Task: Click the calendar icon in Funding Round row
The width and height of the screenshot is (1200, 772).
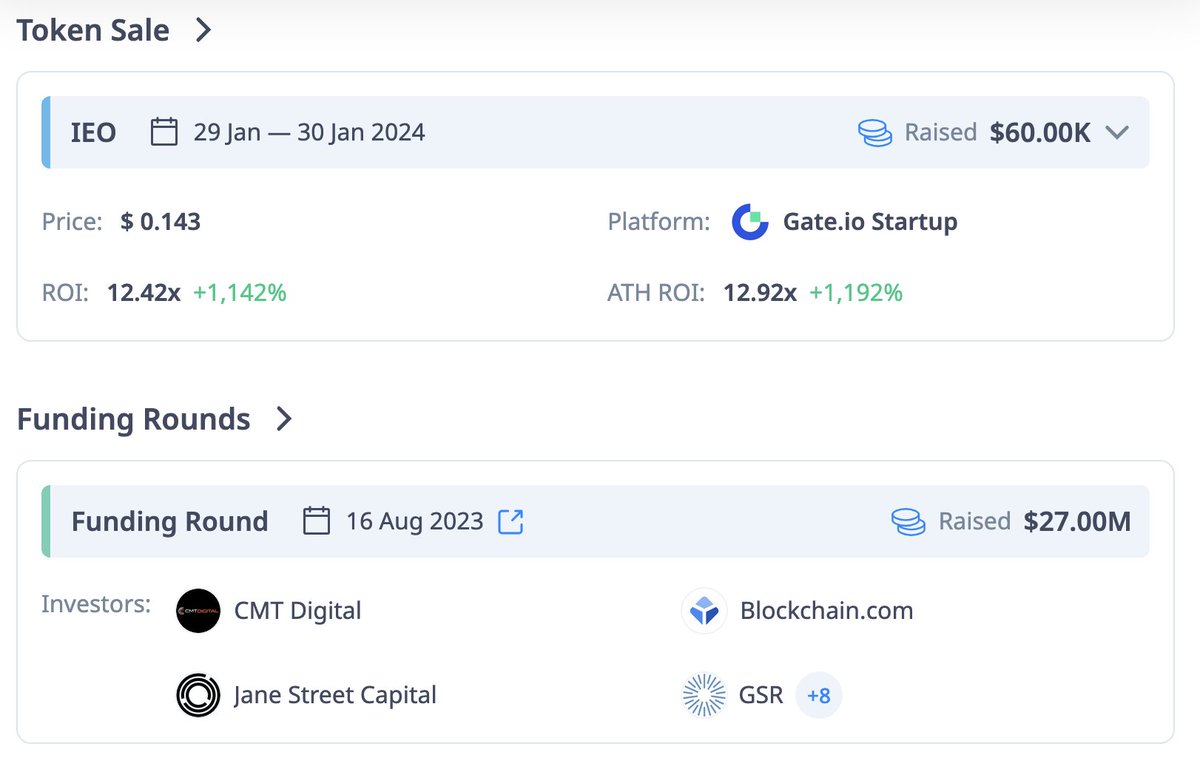Action: tap(316, 521)
